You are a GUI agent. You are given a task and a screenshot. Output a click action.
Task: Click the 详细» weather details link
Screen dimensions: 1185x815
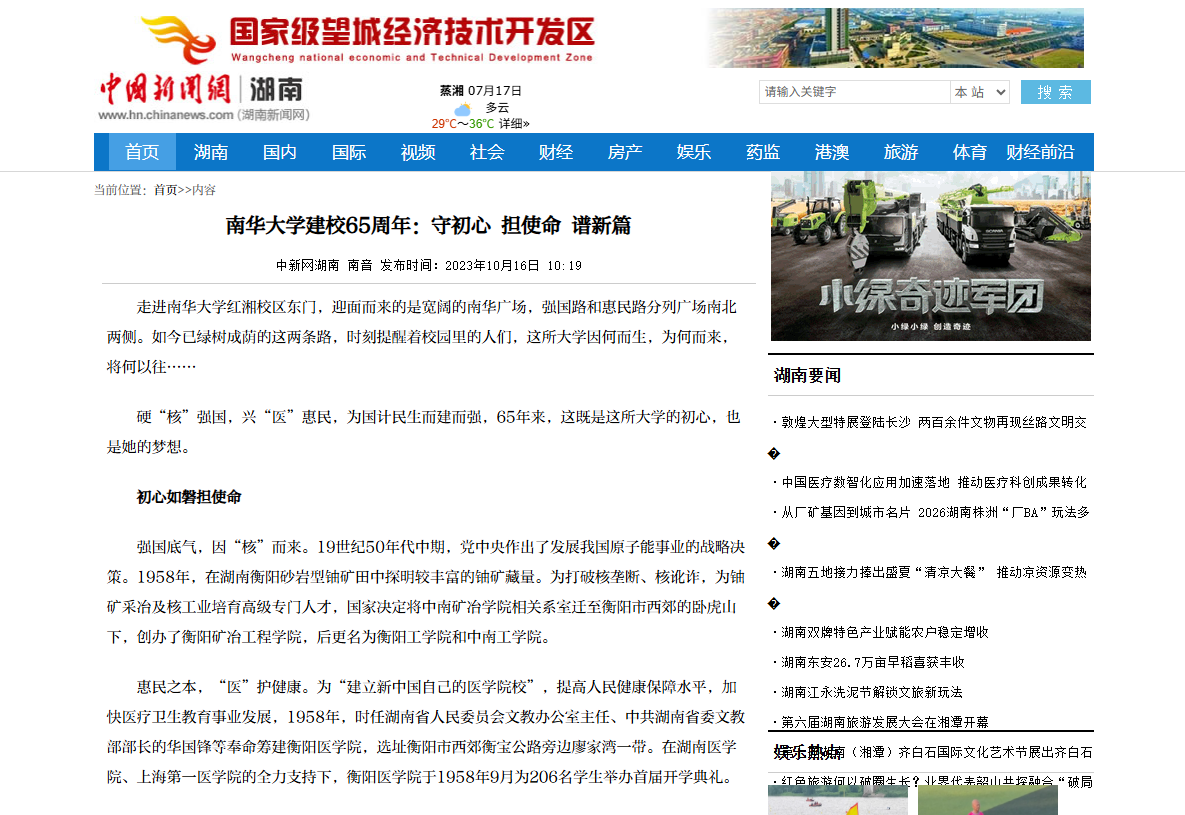pyautogui.click(x=514, y=123)
